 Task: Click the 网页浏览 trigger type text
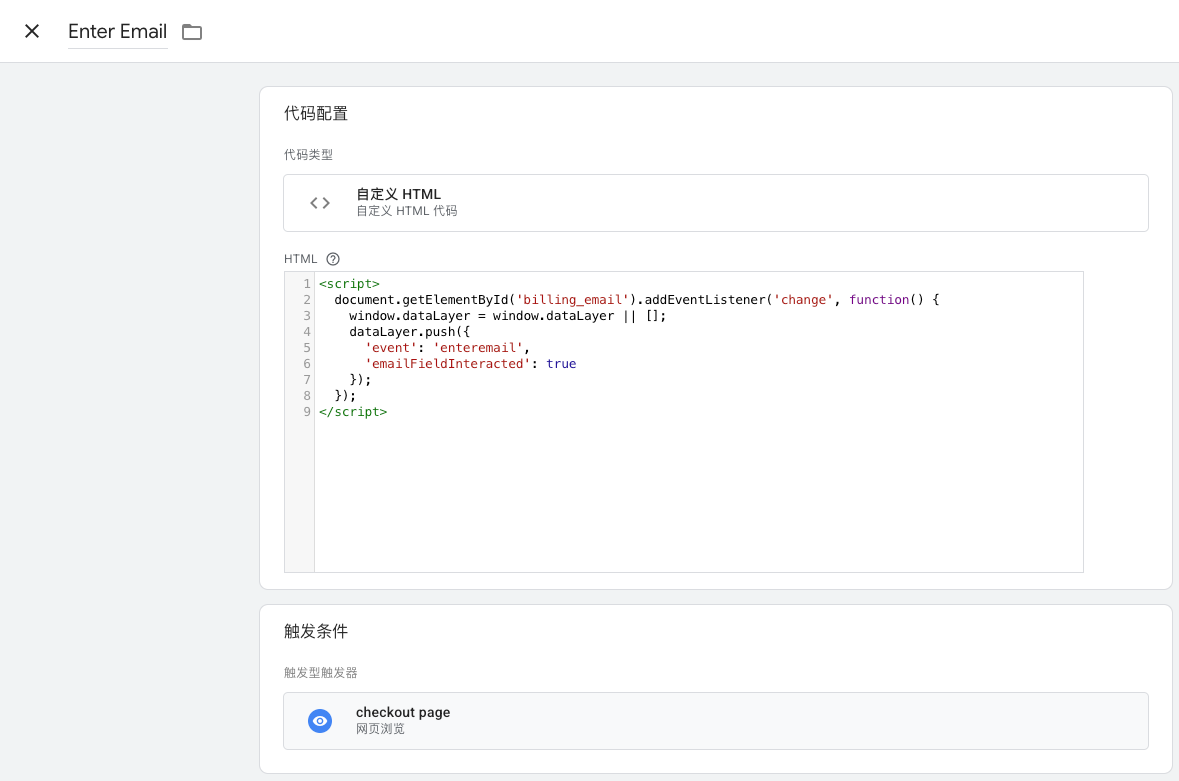pyautogui.click(x=381, y=729)
